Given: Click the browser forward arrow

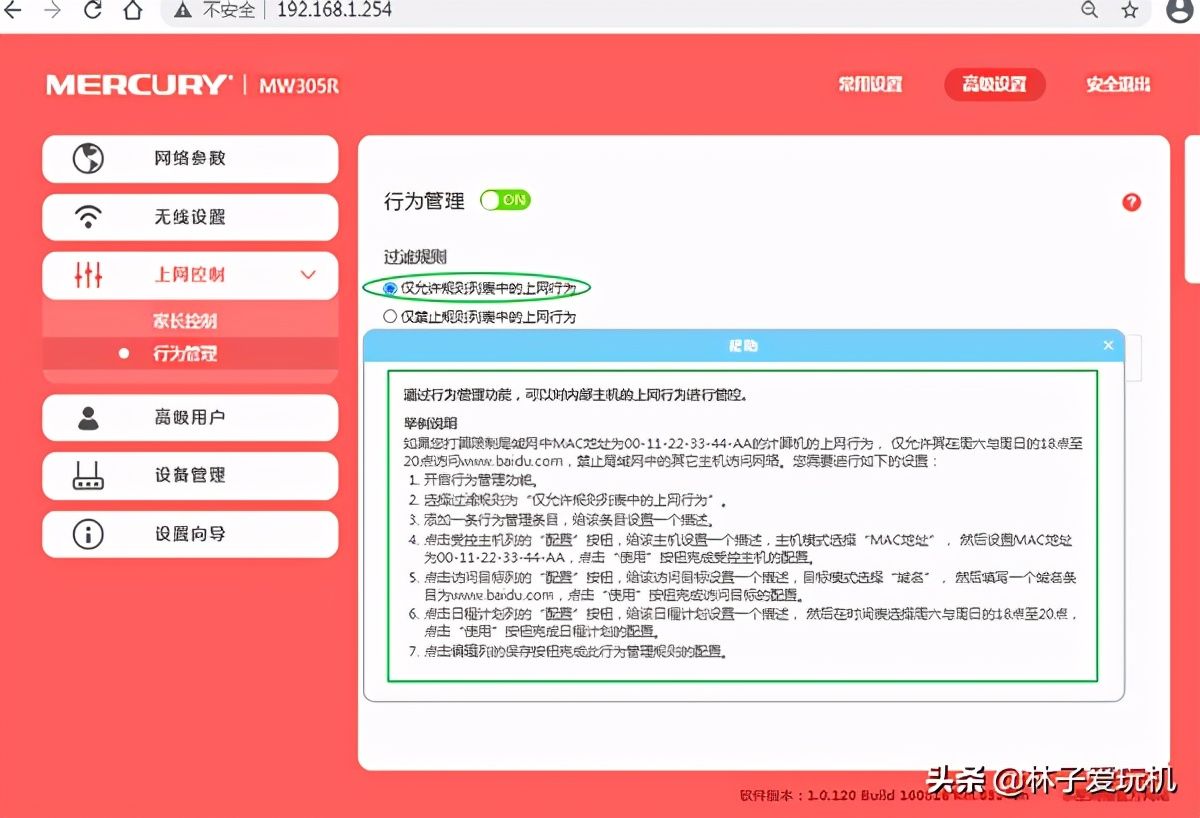Looking at the screenshot, I should 54,11.
